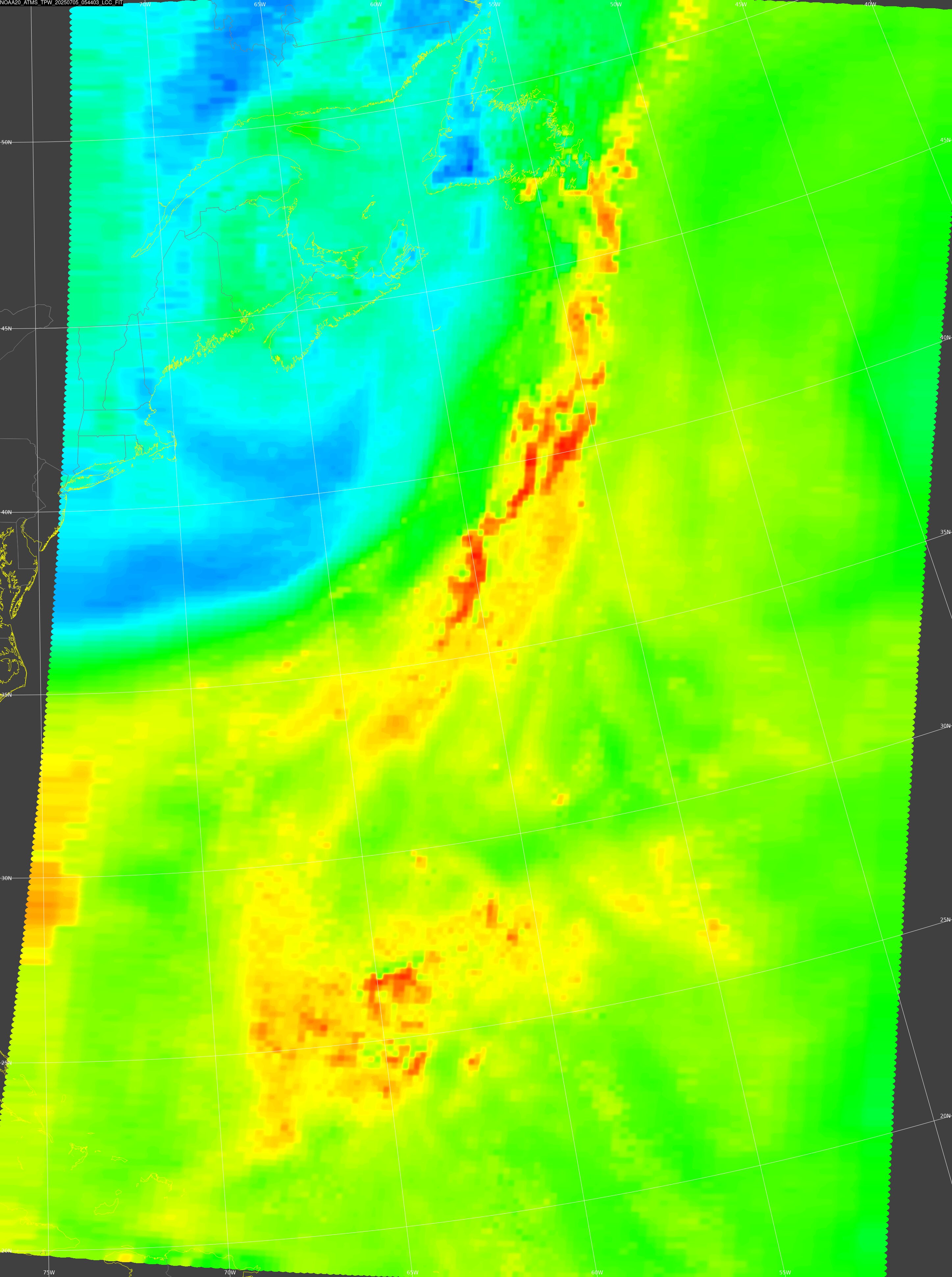Click the 45W longitude label

pyautogui.click(x=740, y=5)
